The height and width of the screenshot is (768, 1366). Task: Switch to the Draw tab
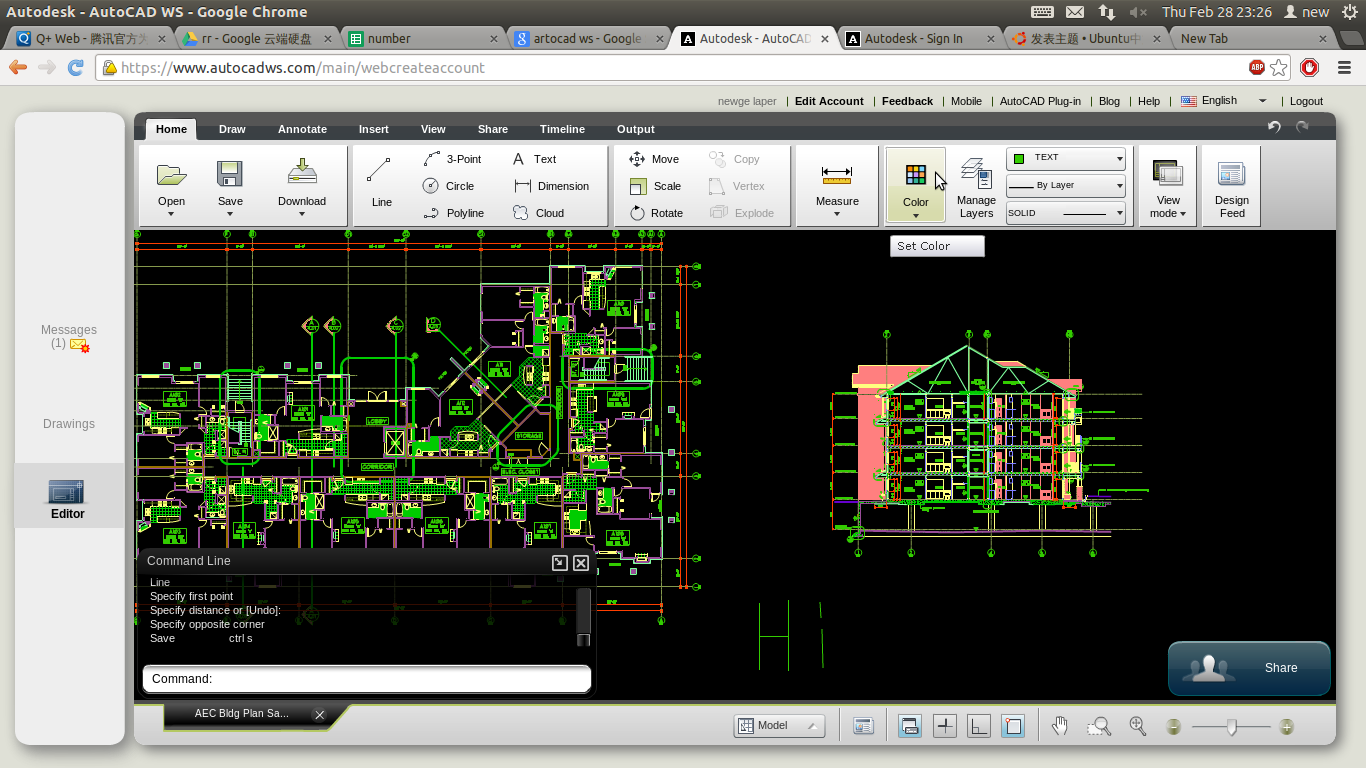click(232, 129)
